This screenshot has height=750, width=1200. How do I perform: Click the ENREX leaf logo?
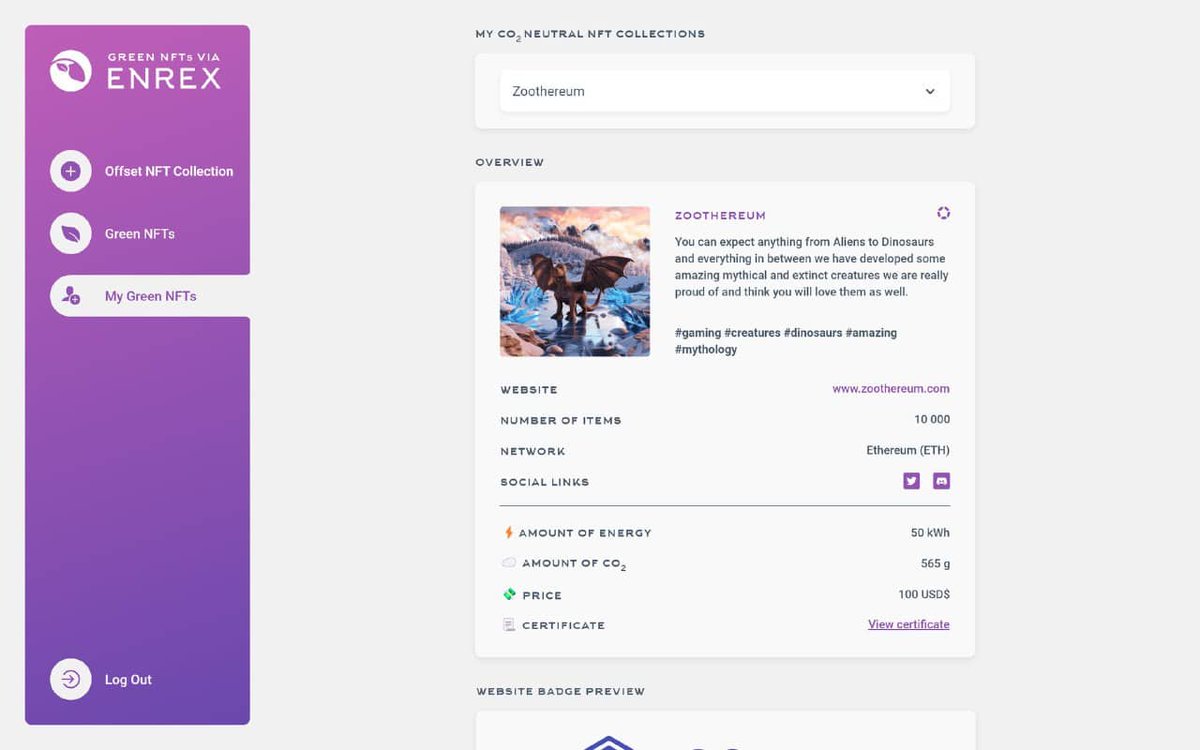[71, 71]
